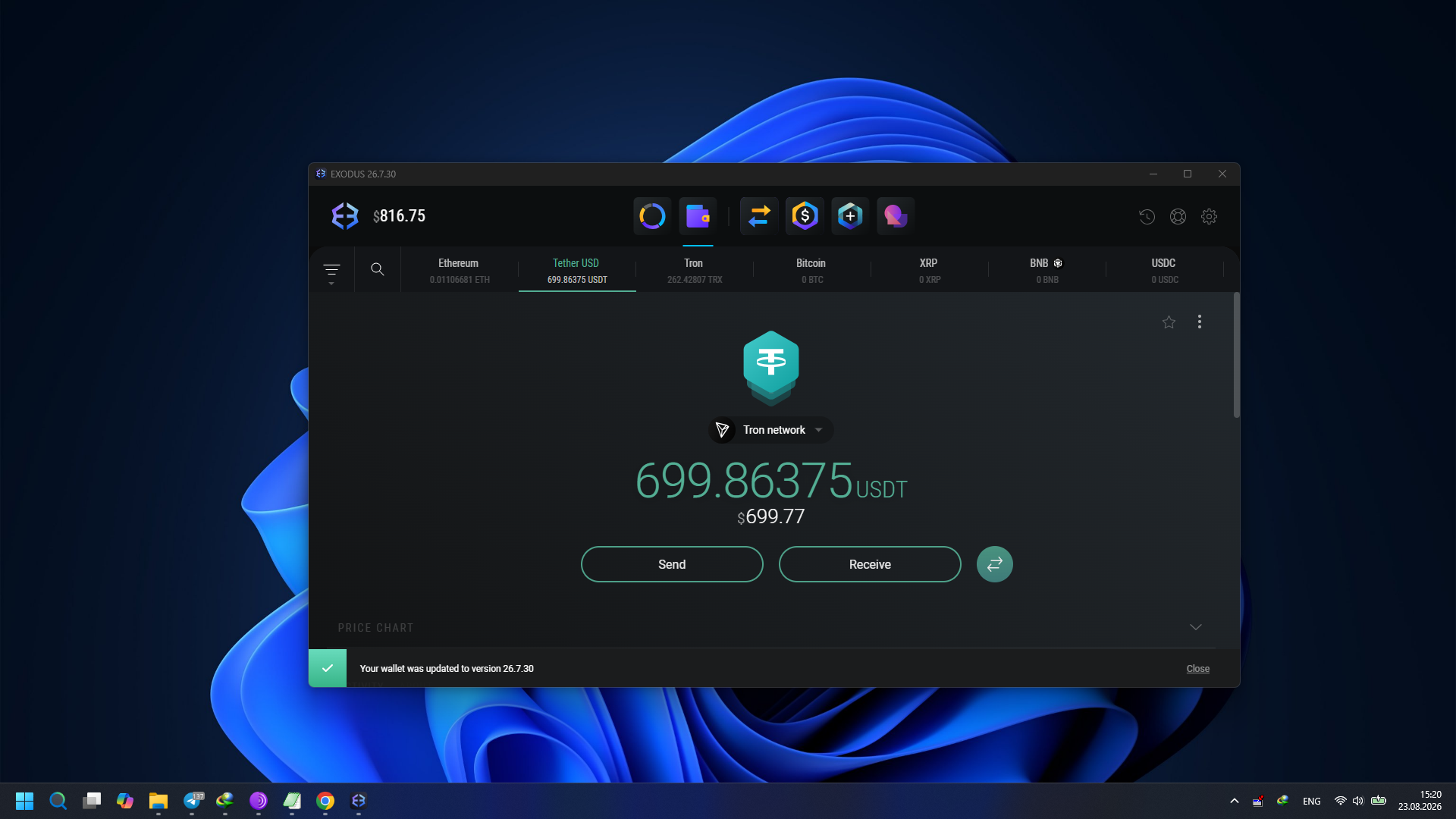Open the Windows Start menu
Screen dimensions: 1456x819
[x=24, y=801]
